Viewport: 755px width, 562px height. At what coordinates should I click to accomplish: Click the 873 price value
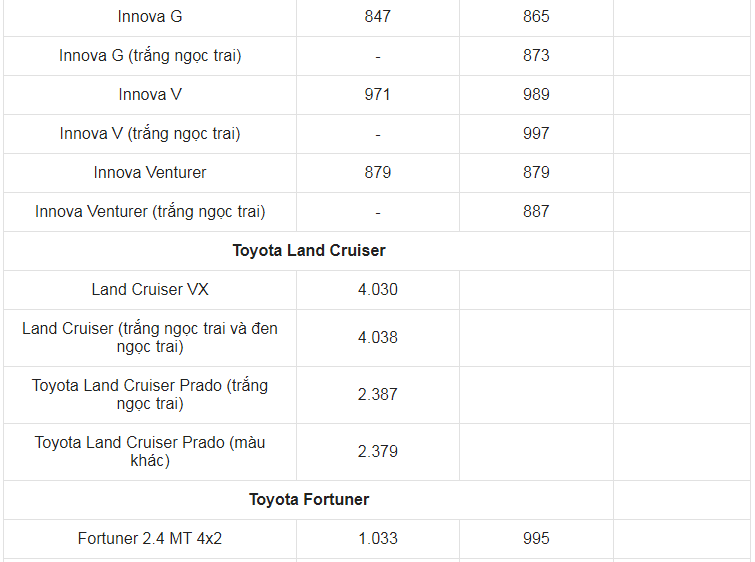pos(536,55)
